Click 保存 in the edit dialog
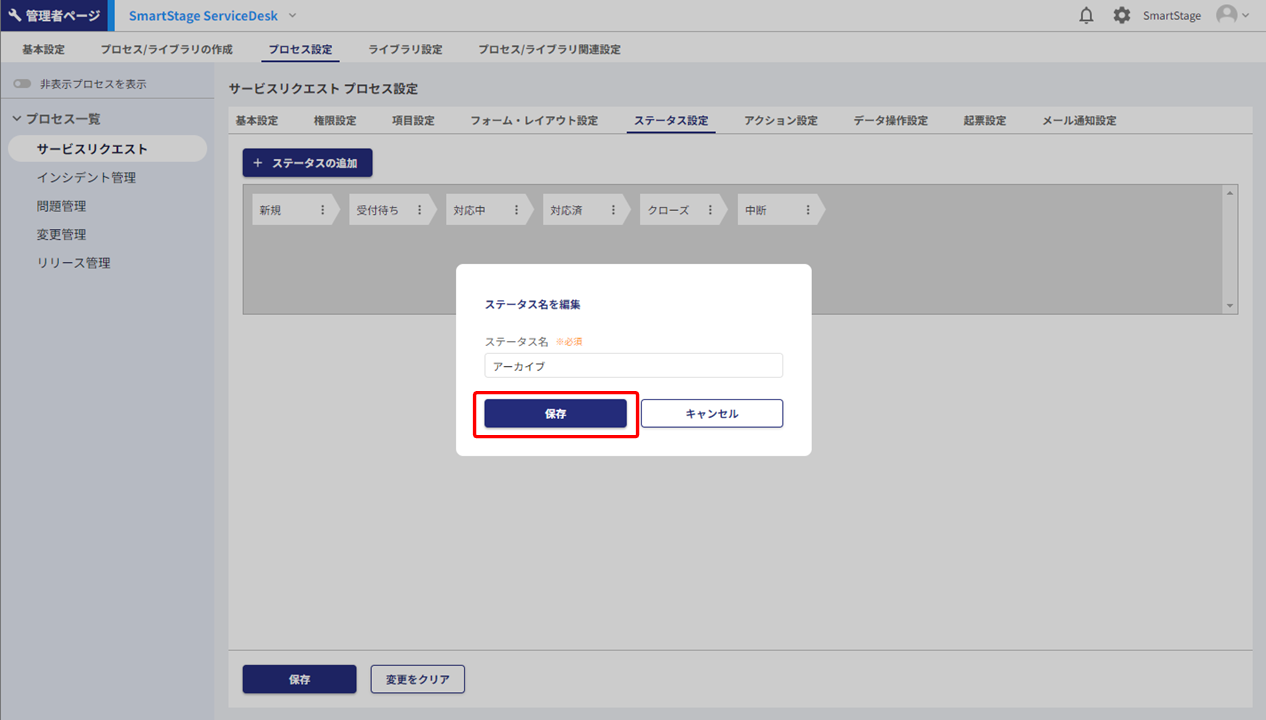The height and width of the screenshot is (720, 1266). (x=555, y=414)
